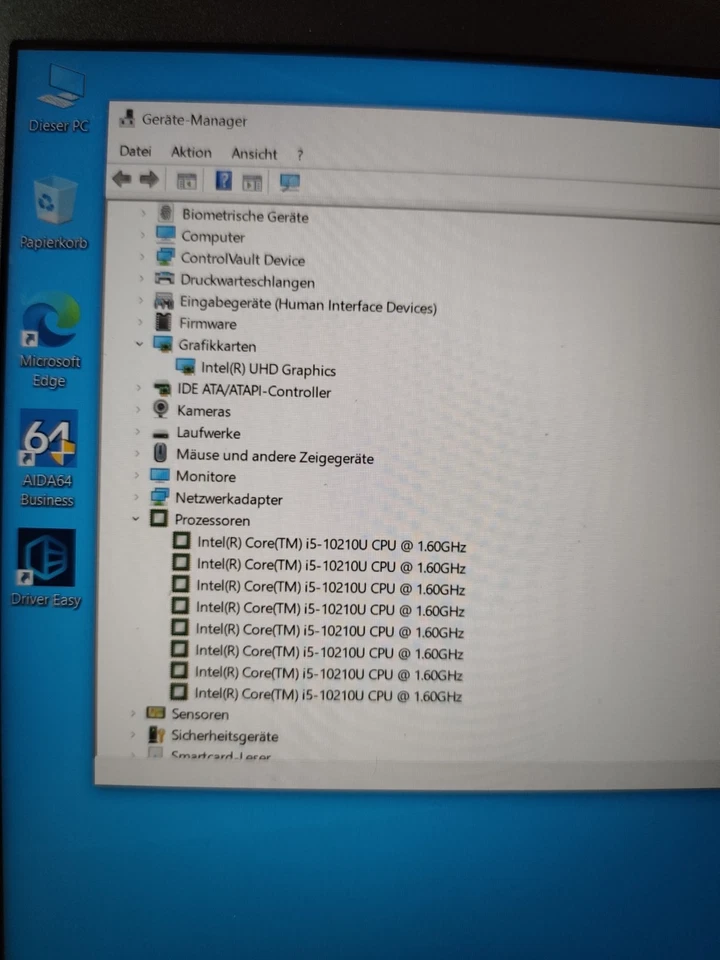Viewport: 720px width, 960px height.
Task: Open the Papierkorb recycle bin icon
Action: point(54,213)
